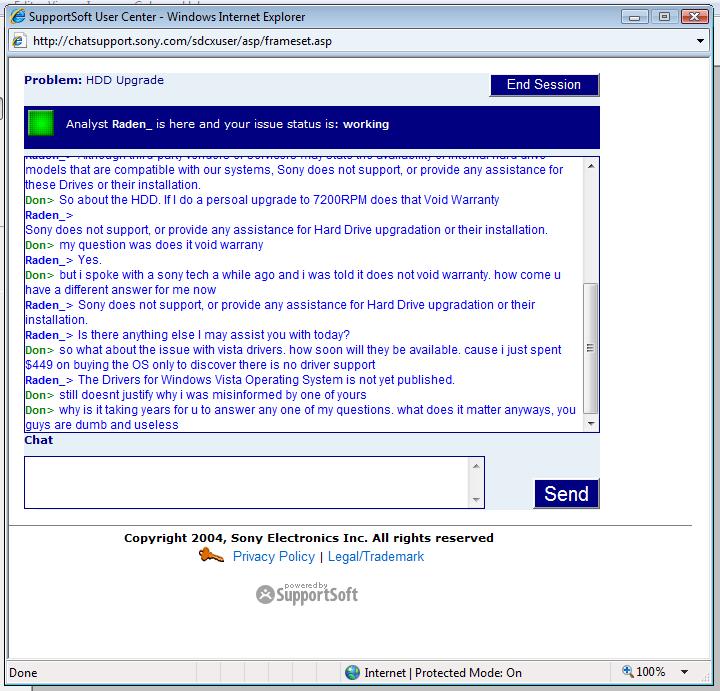Click 'these Drives or their installation.' line

coord(113,185)
